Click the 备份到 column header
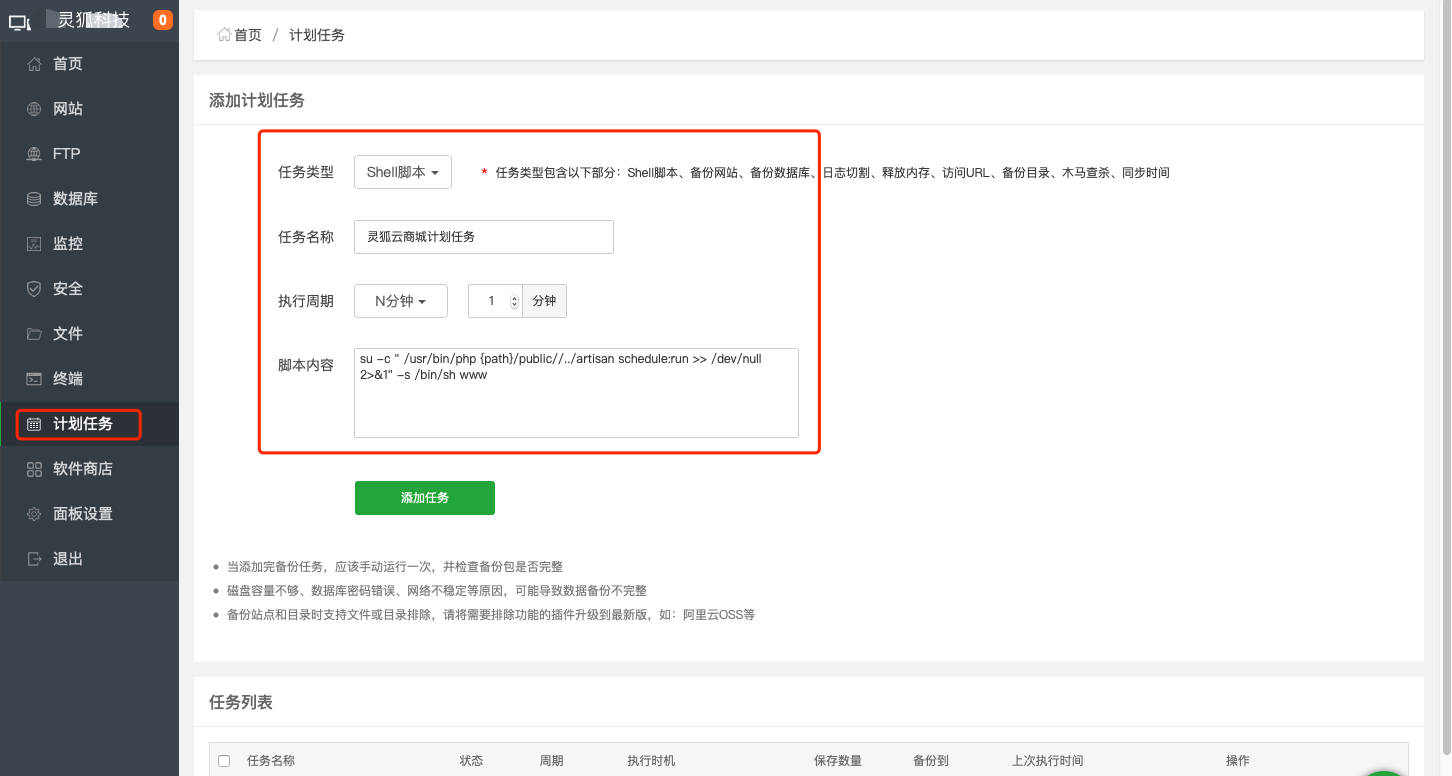 click(x=931, y=761)
